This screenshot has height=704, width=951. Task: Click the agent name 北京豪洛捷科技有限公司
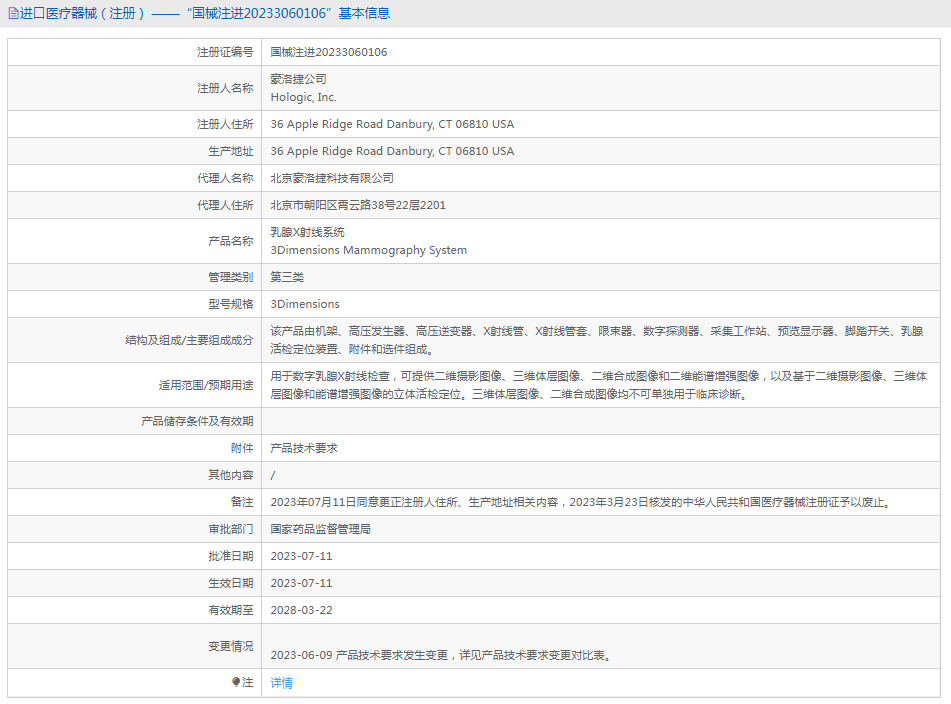(x=332, y=178)
